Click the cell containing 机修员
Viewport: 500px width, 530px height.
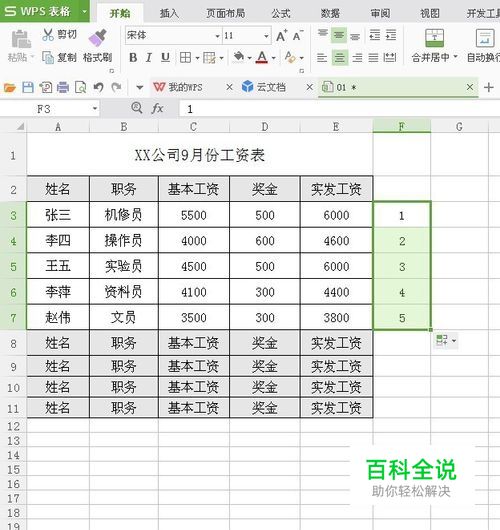point(123,215)
